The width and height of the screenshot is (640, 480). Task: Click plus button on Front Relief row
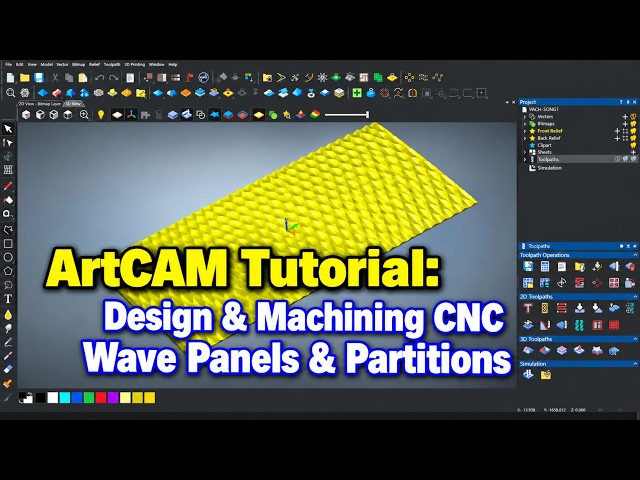618,131
